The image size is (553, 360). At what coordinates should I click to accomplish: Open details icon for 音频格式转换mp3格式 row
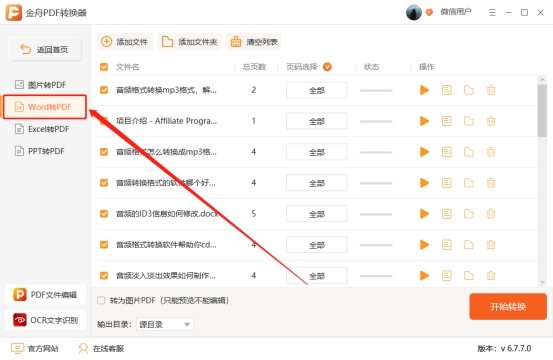(x=446, y=90)
